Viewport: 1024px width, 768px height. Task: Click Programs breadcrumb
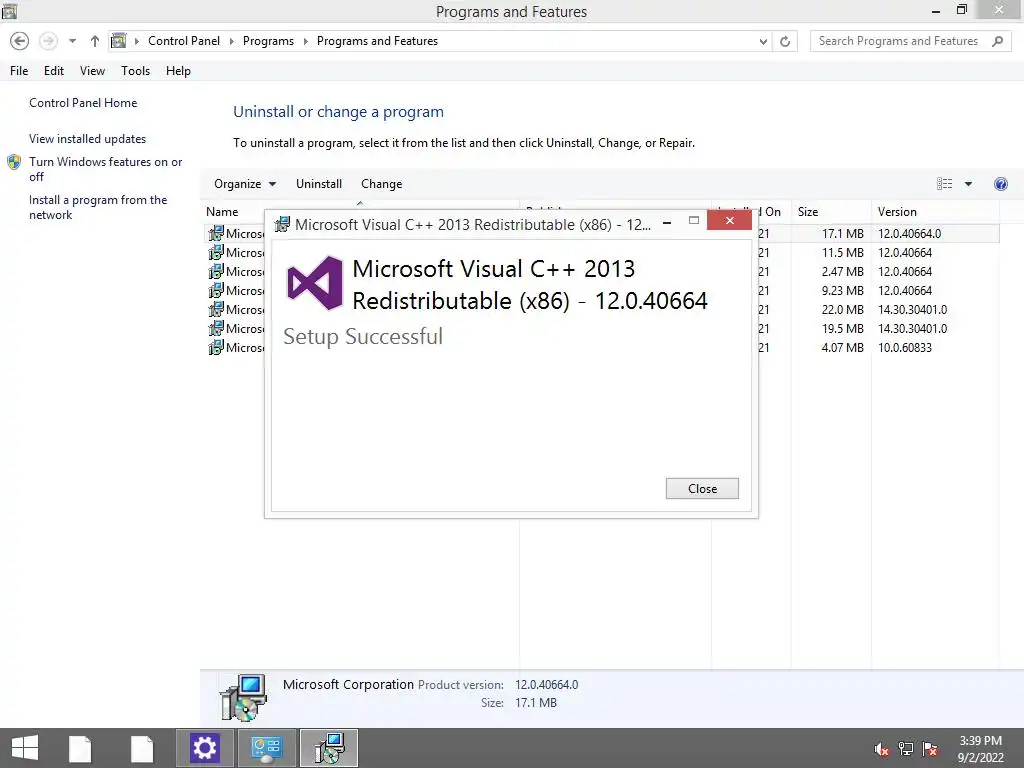coord(268,40)
